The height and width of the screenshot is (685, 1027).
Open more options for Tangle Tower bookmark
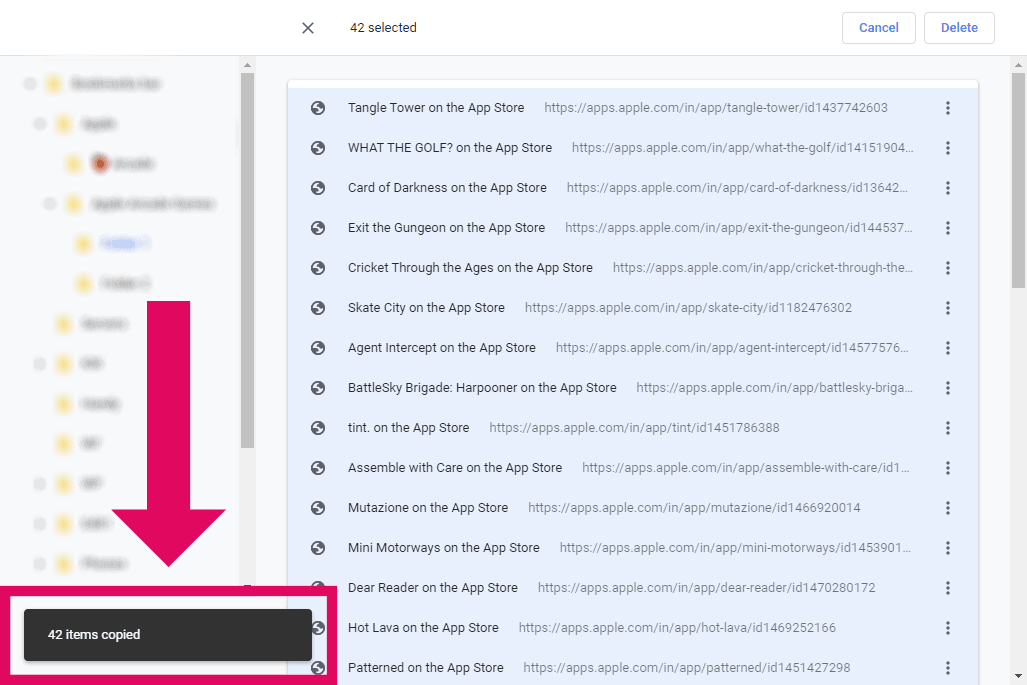(948, 108)
